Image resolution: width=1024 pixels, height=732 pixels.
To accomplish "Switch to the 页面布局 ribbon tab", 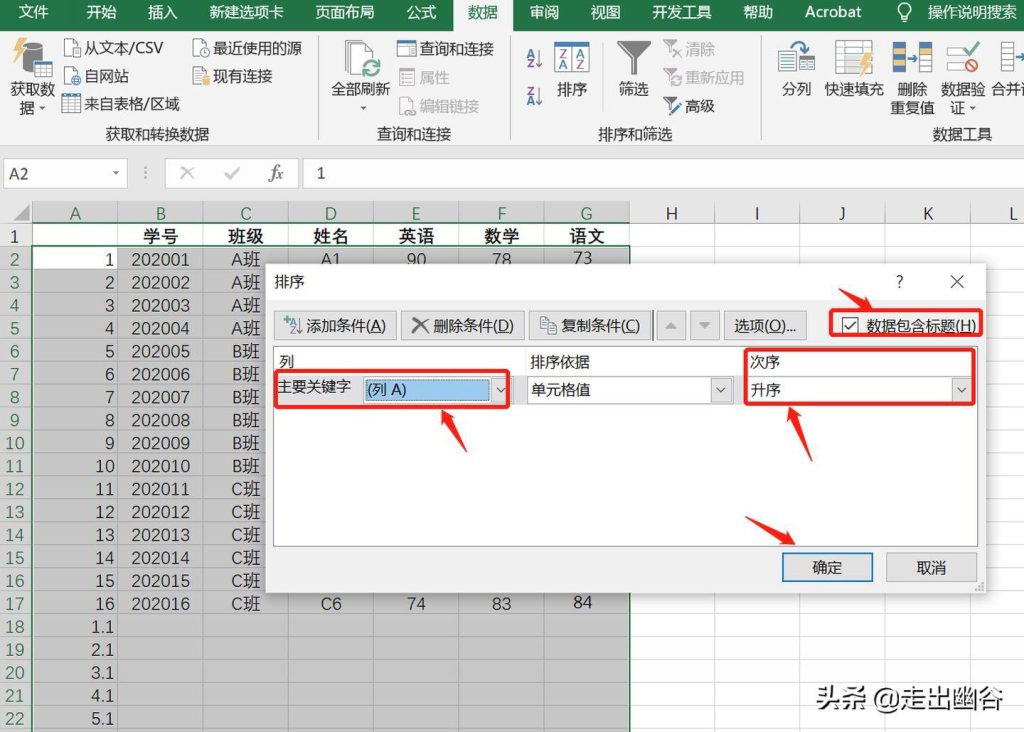I will click(345, 12).
